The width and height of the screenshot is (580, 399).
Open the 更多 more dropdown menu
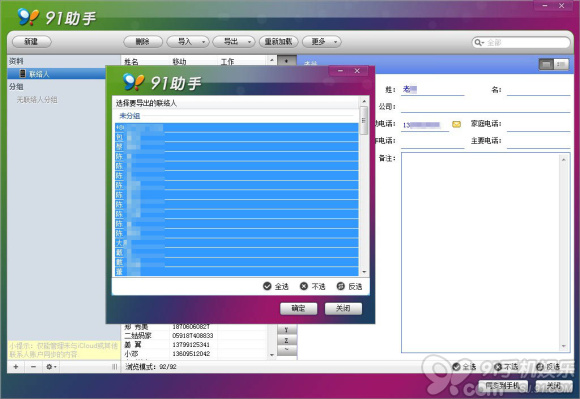322,42
